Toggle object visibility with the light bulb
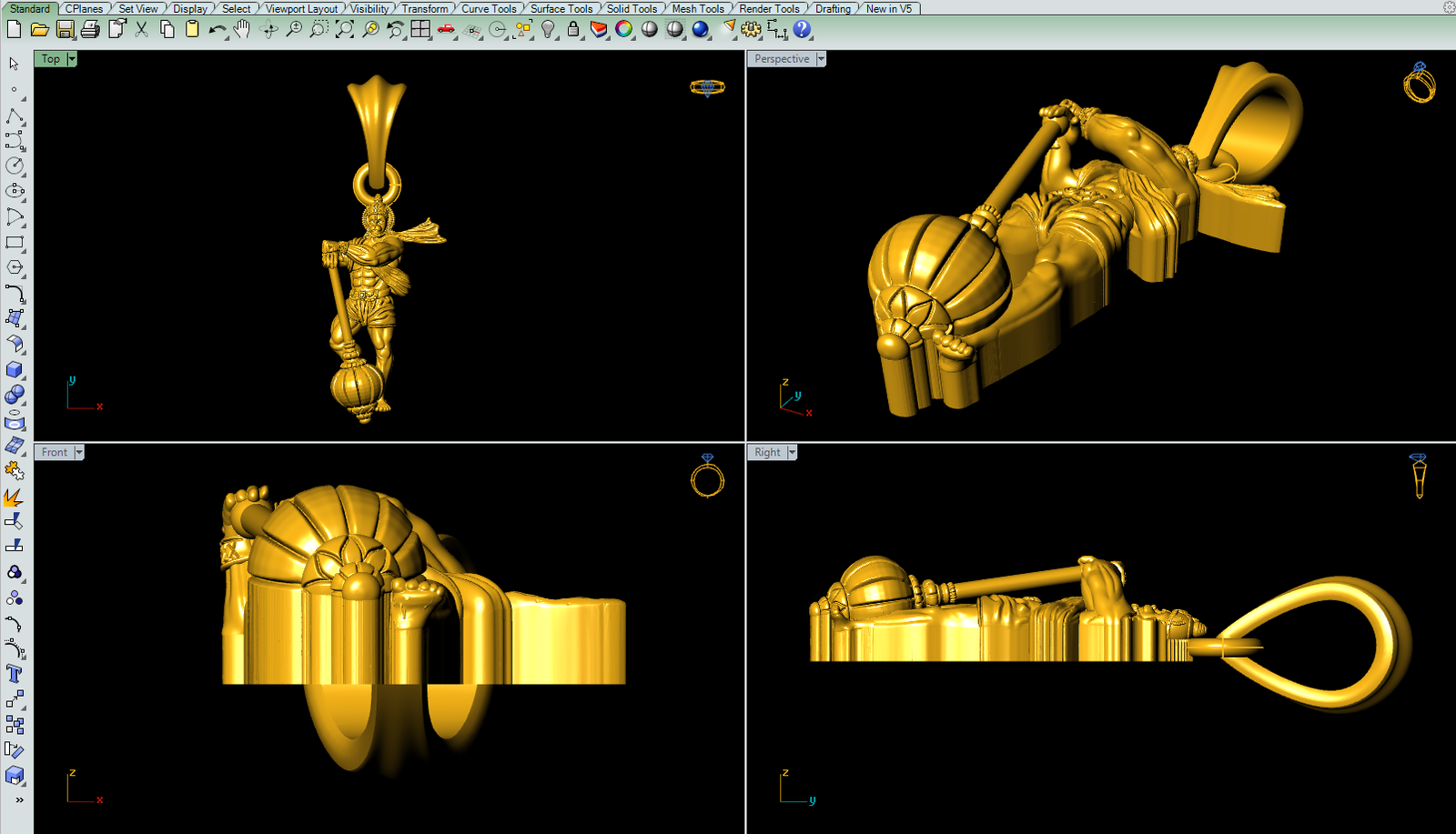The height and width of the screenshot is (834, 1456). (548, 29)
